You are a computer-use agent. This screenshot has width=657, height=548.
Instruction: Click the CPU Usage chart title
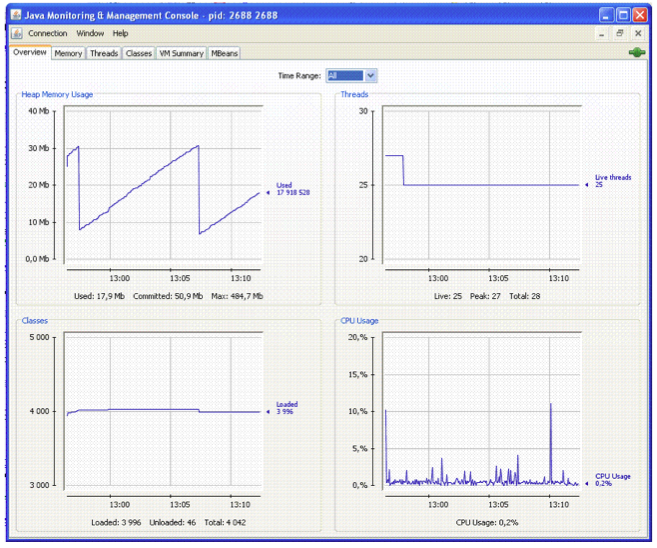coord(359,321)
